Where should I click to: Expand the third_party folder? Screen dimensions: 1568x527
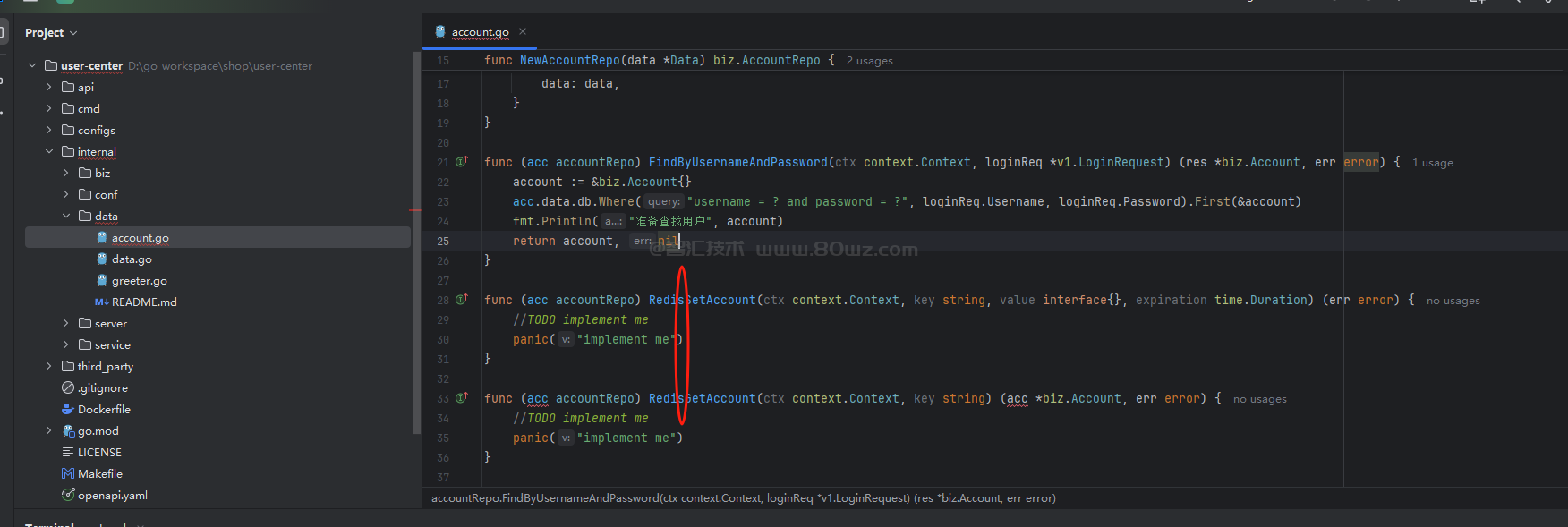coord(49,366)
